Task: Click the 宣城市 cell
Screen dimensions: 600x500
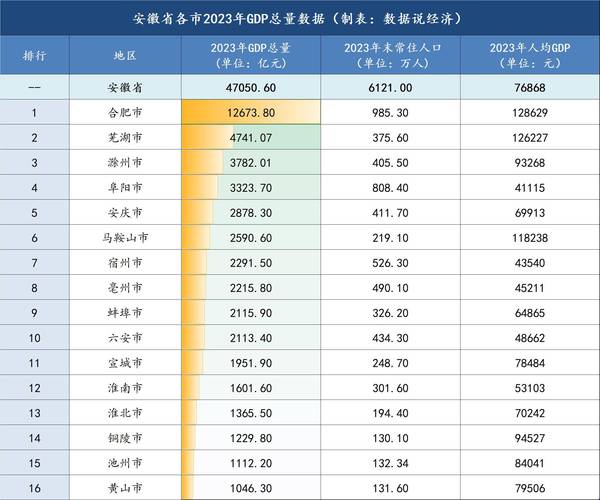Action: tap(125, 363)
